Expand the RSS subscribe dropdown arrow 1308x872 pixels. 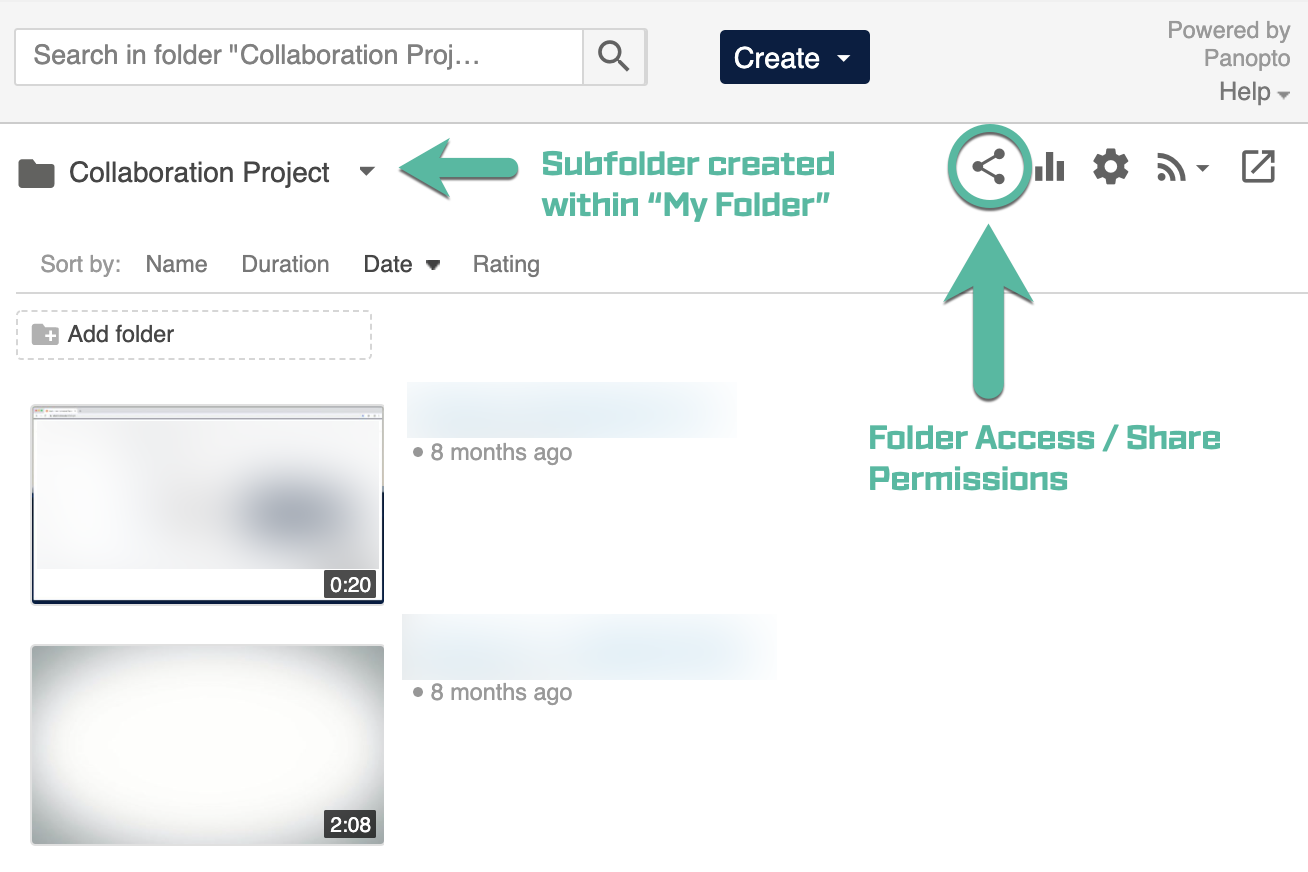pyautogui.click(x=1202, y=169)
